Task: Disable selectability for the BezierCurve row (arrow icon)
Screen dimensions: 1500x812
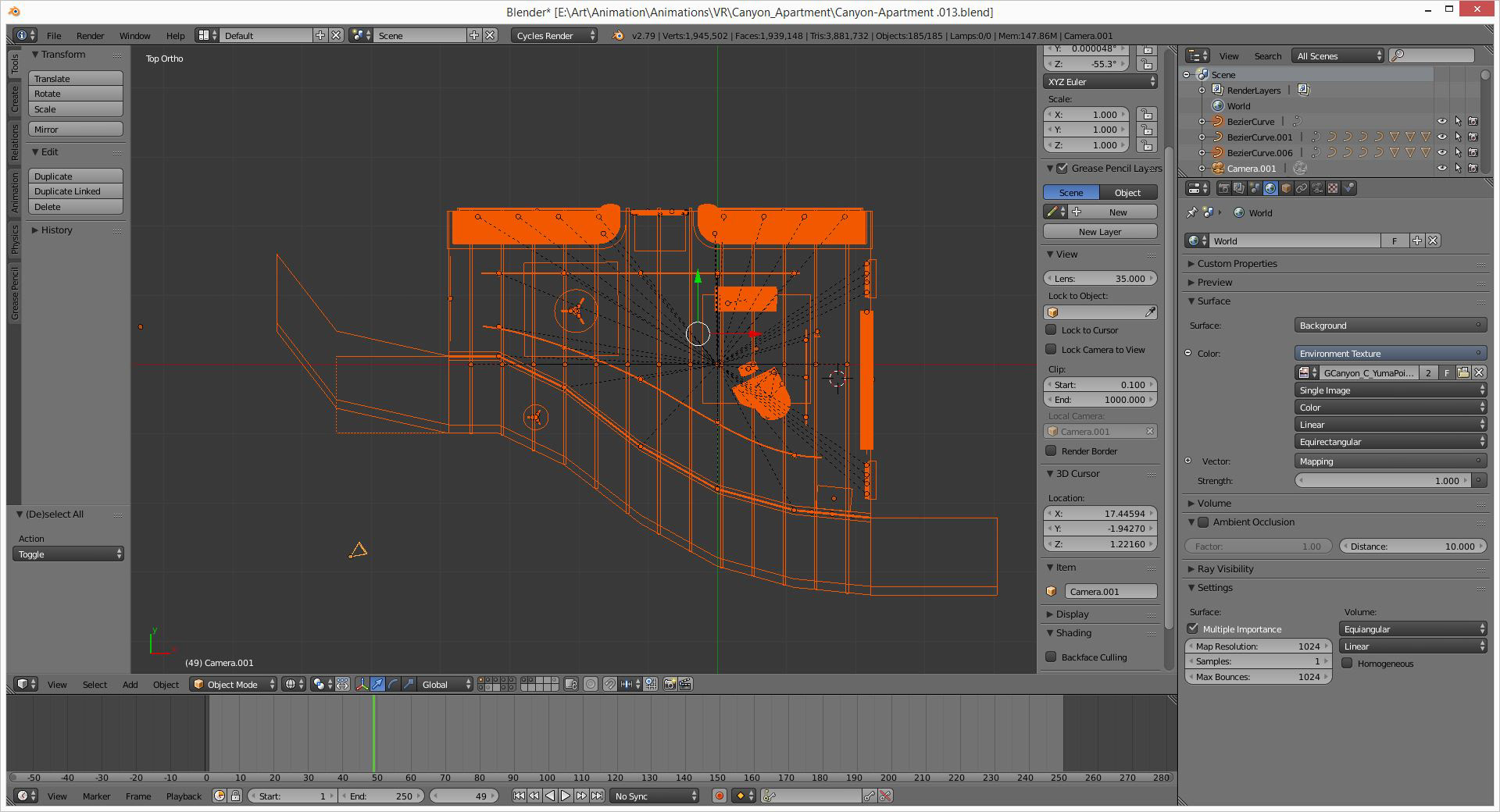Action: (1458, 122)
